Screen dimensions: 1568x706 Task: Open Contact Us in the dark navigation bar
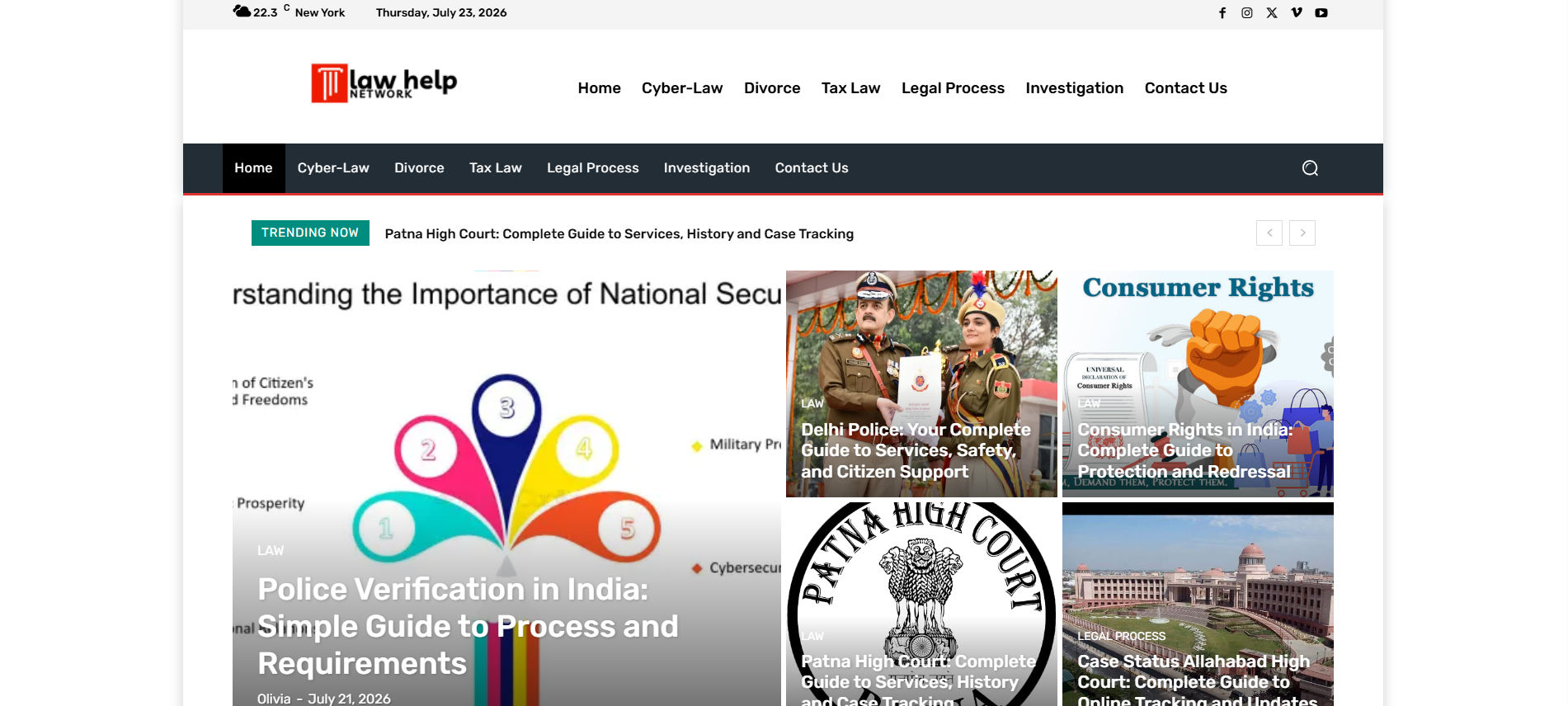pos(812,168)
